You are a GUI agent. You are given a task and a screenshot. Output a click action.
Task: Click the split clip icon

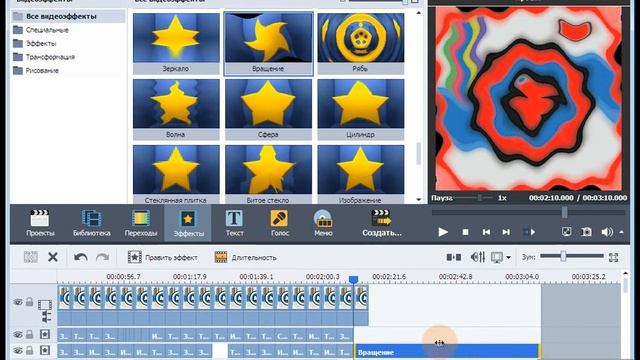point(453,257)
